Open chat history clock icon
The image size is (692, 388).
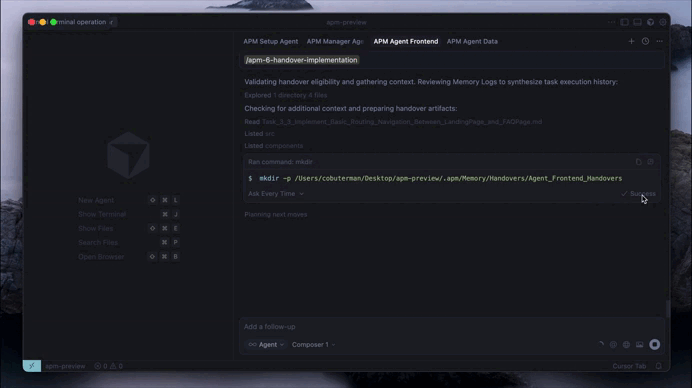[645, 41]
